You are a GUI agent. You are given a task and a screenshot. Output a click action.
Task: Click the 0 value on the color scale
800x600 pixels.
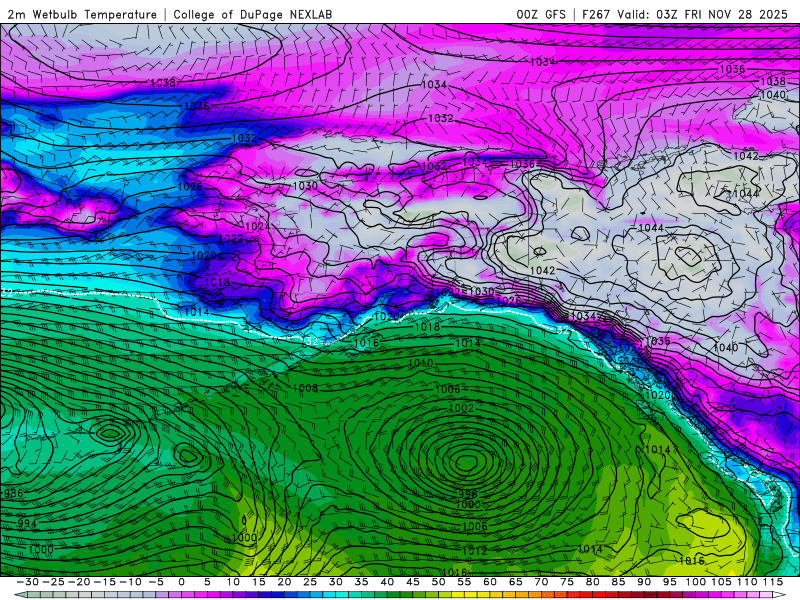pos(182,582)
